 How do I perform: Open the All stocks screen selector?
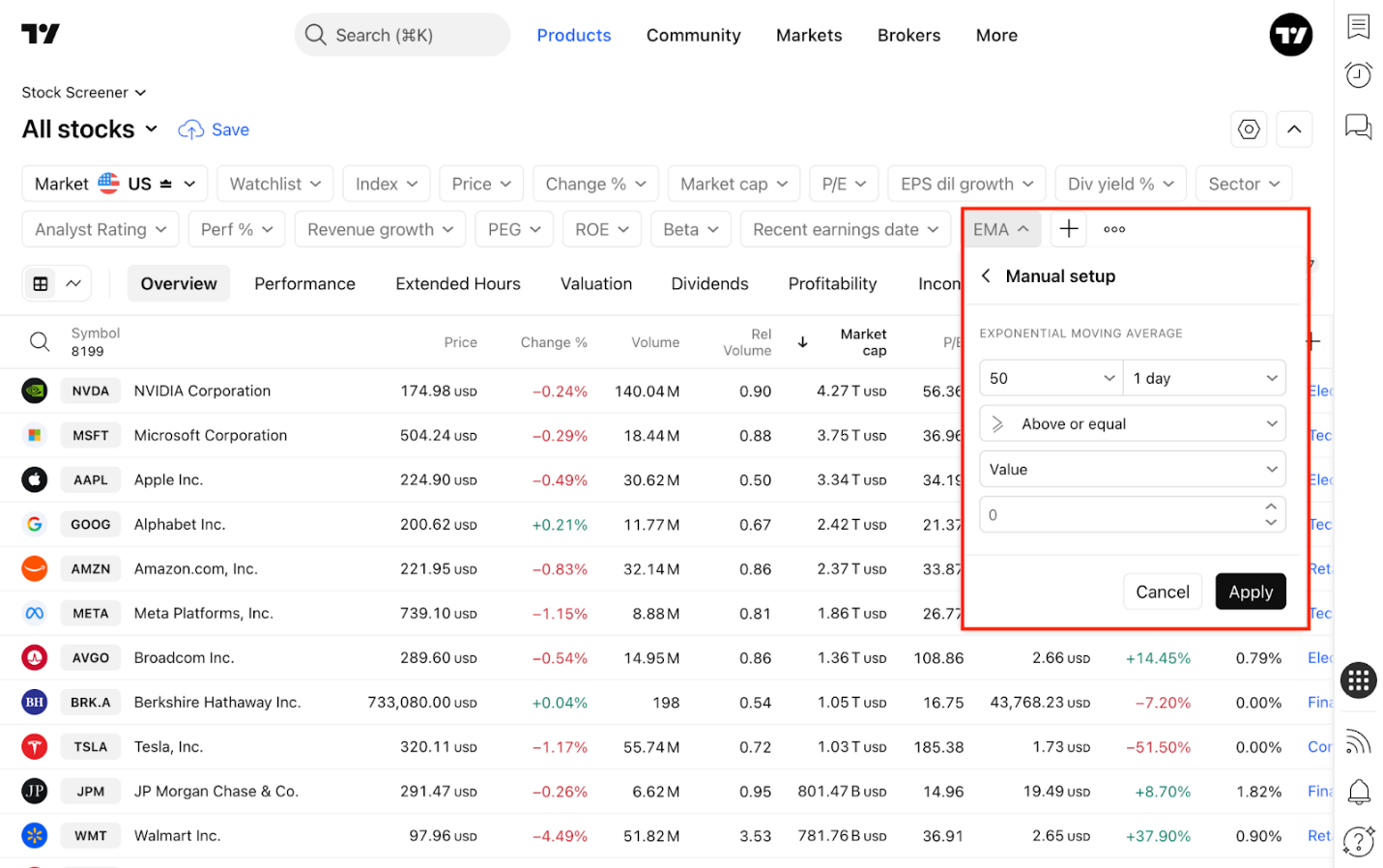pos(90,130)
